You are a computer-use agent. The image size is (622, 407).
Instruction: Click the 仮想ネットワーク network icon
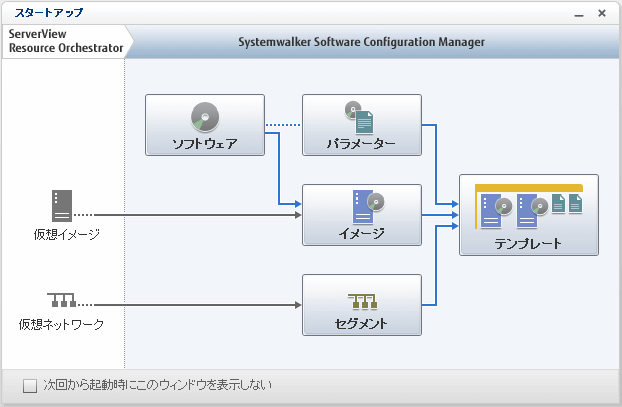[61, 300]
